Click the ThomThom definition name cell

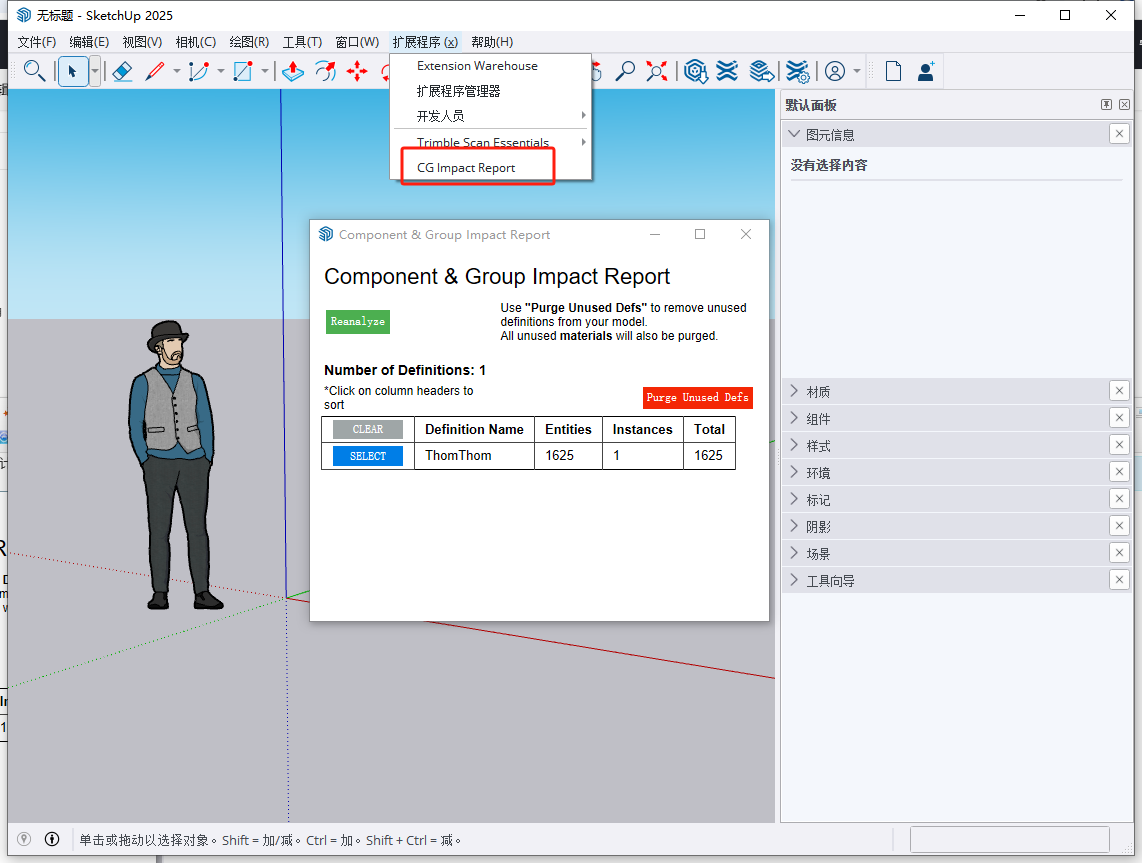pos(474,456)
